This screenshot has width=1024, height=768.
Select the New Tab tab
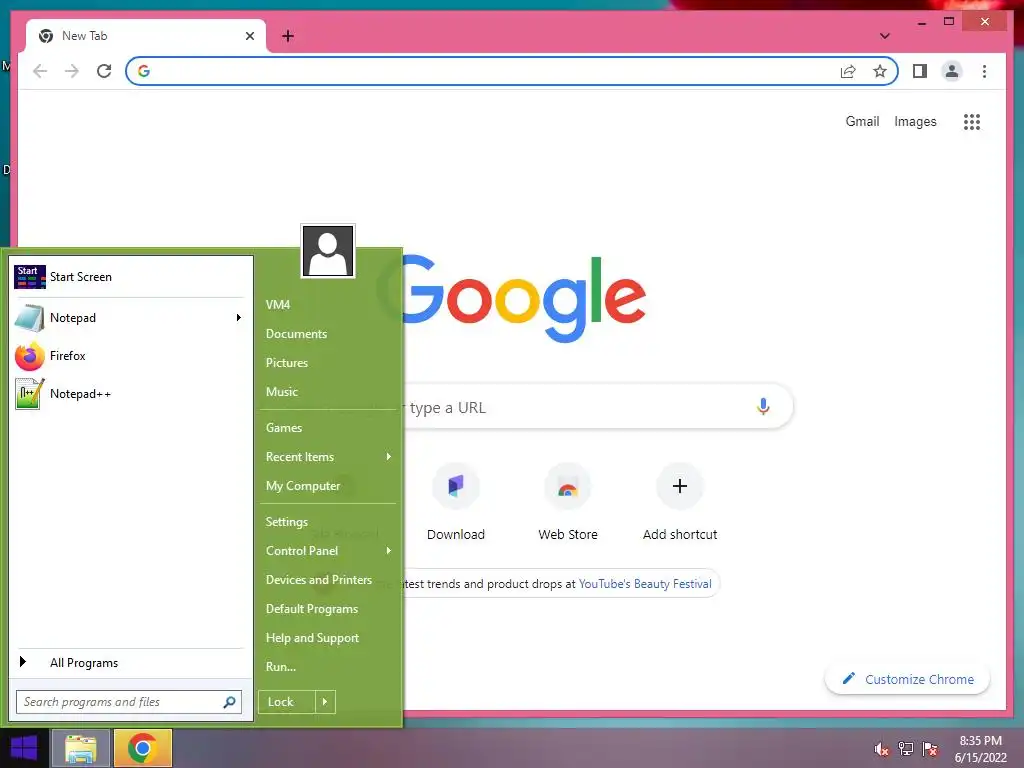[146, 36]
